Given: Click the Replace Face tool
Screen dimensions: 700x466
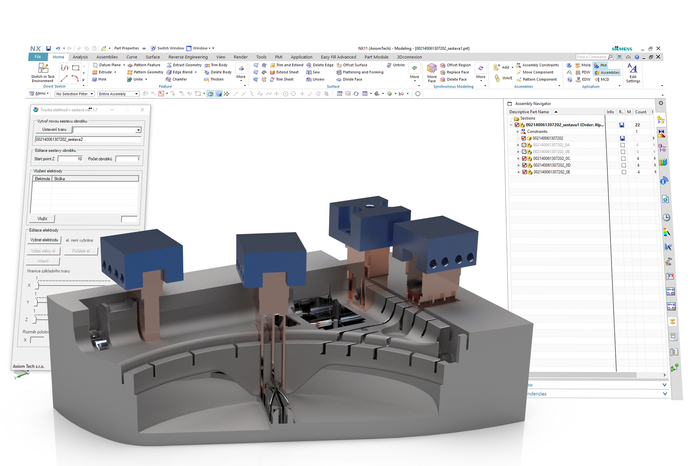Looking at the screenshot, I should click(x=454, y=72).
